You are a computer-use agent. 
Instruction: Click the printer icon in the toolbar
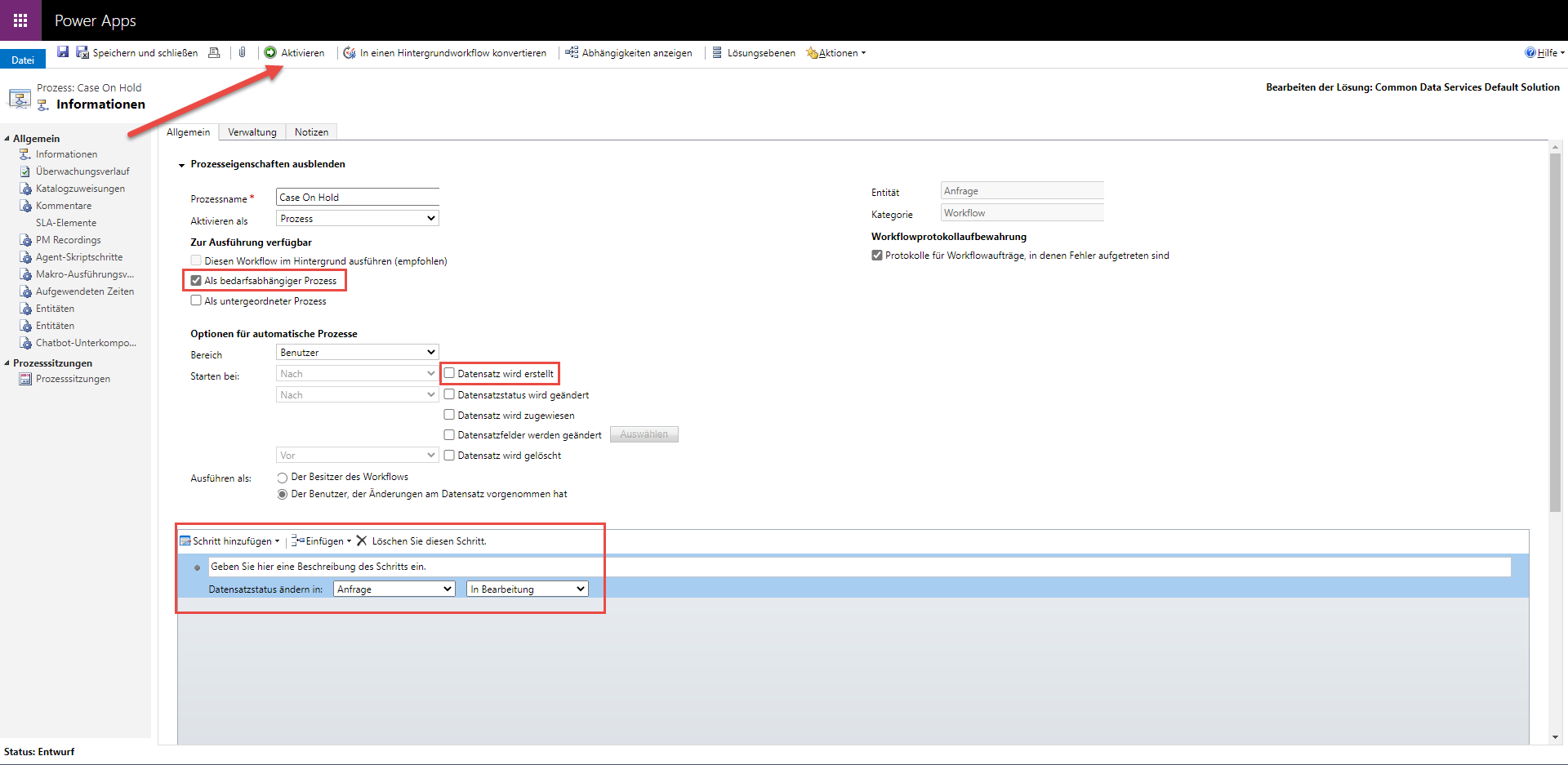214,52
